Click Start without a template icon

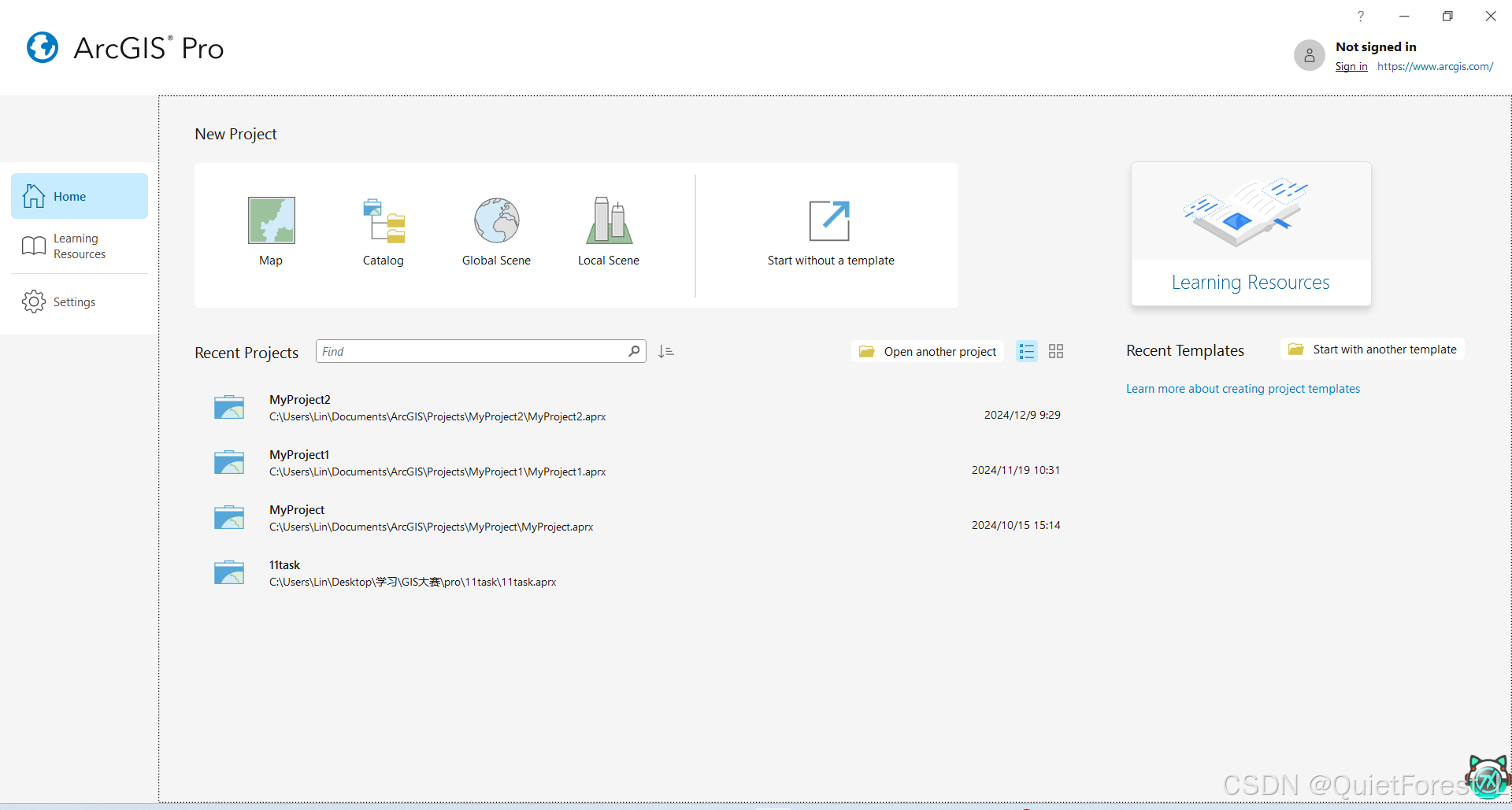click(x=829, y=220)
